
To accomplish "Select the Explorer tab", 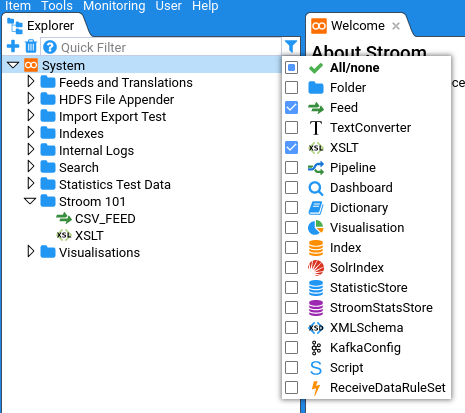I will point(50,26).
